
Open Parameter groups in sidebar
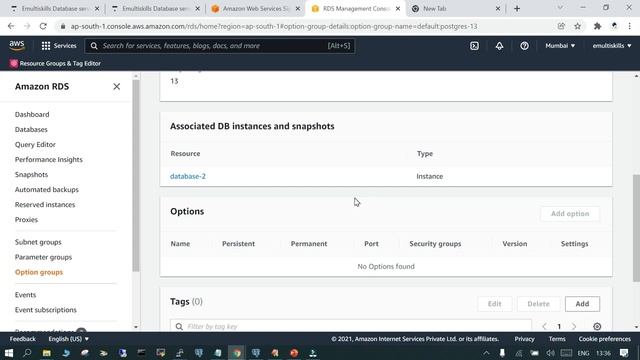point(43,257)
